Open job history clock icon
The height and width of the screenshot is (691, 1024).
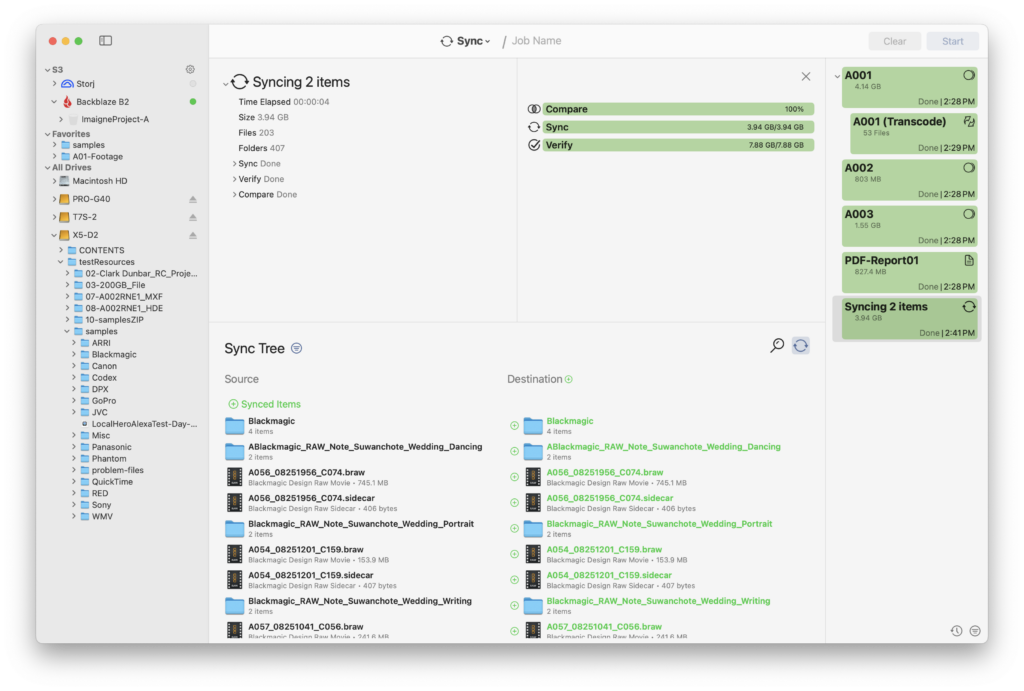coord(956,631)
